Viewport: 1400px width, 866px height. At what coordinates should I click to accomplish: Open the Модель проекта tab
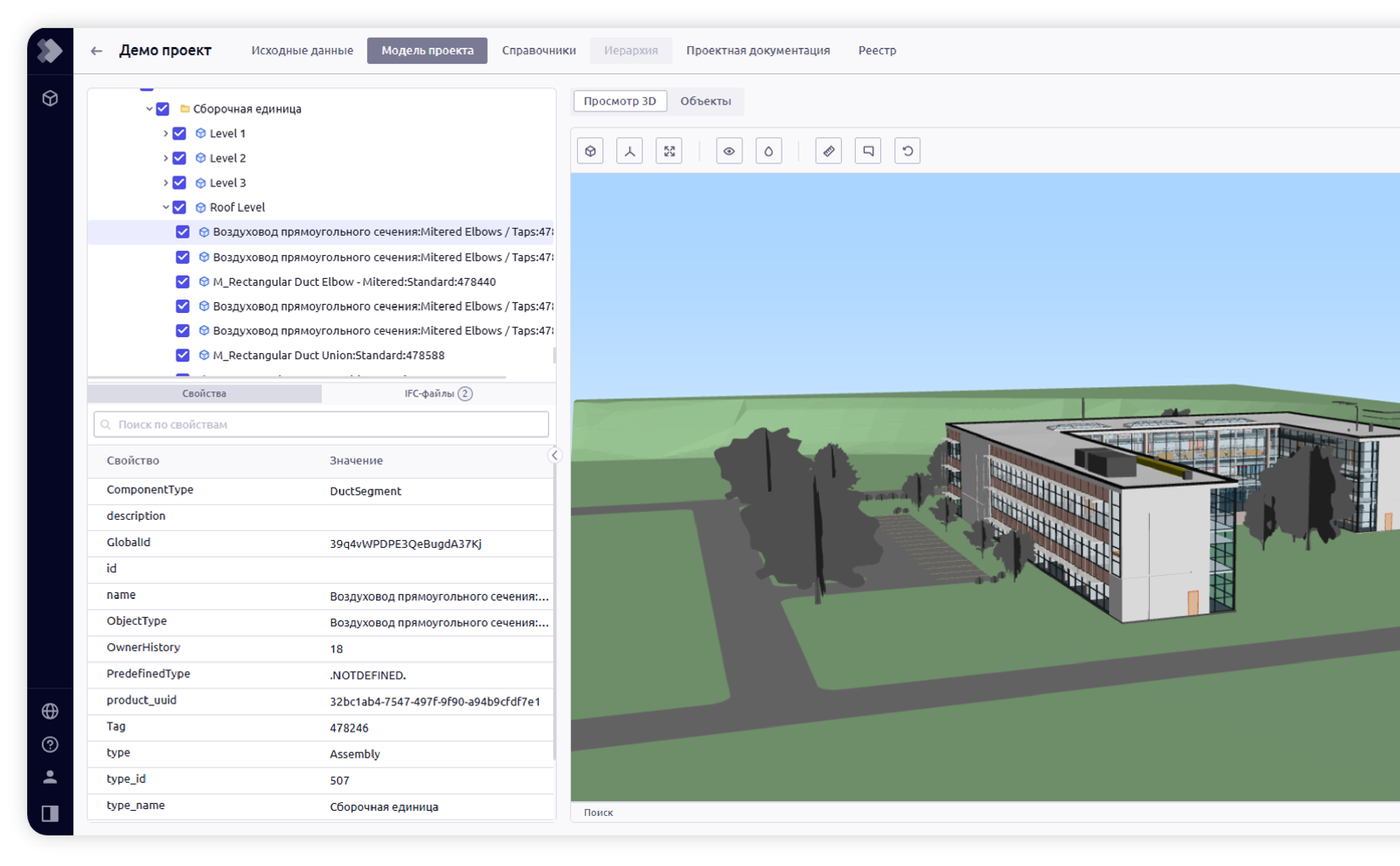(x=427, y=50)
